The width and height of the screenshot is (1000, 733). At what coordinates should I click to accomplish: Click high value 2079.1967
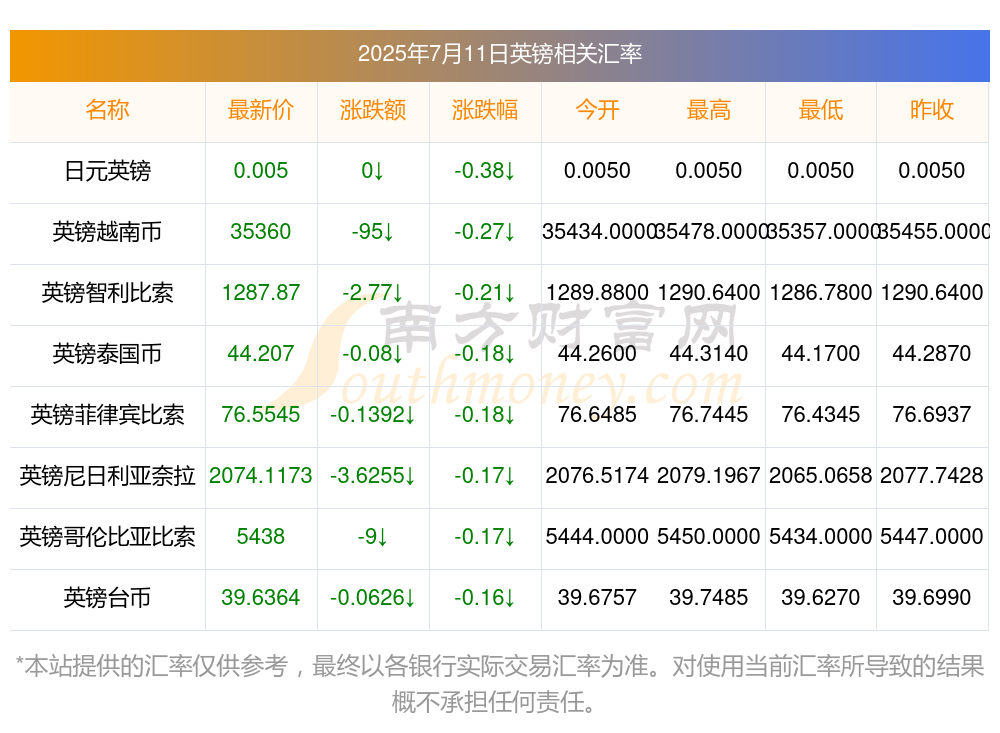pyautogui.click(x=709, y=476)
